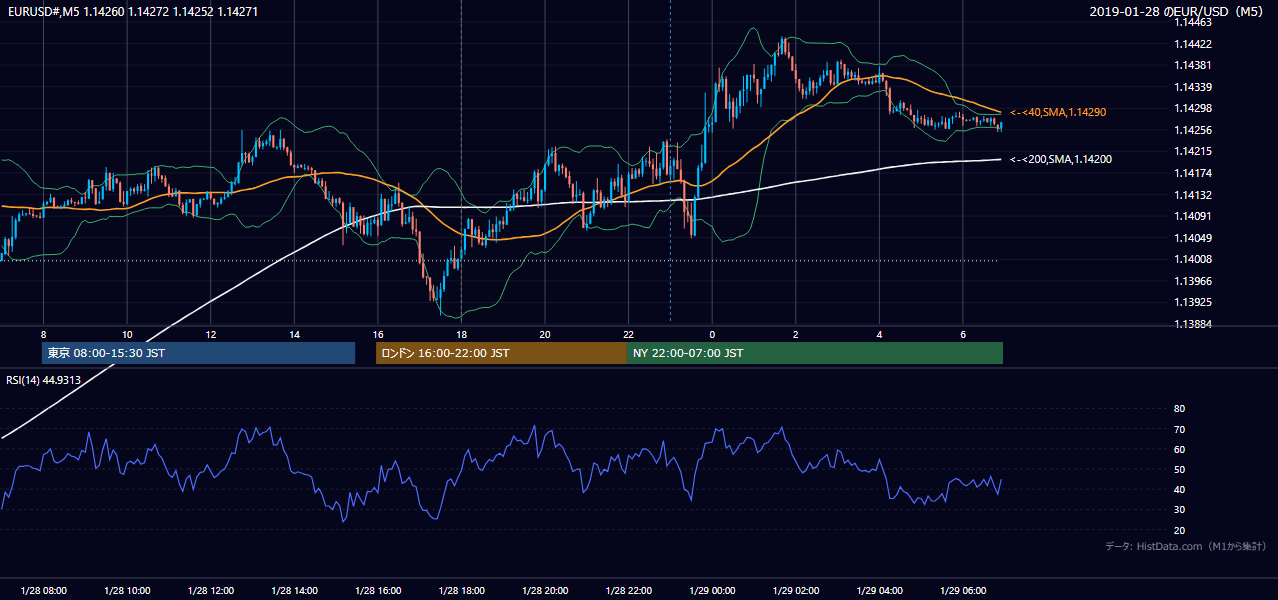Click the RSI scale level 50
This screenshot has height=600, width=1278.
1179,470
